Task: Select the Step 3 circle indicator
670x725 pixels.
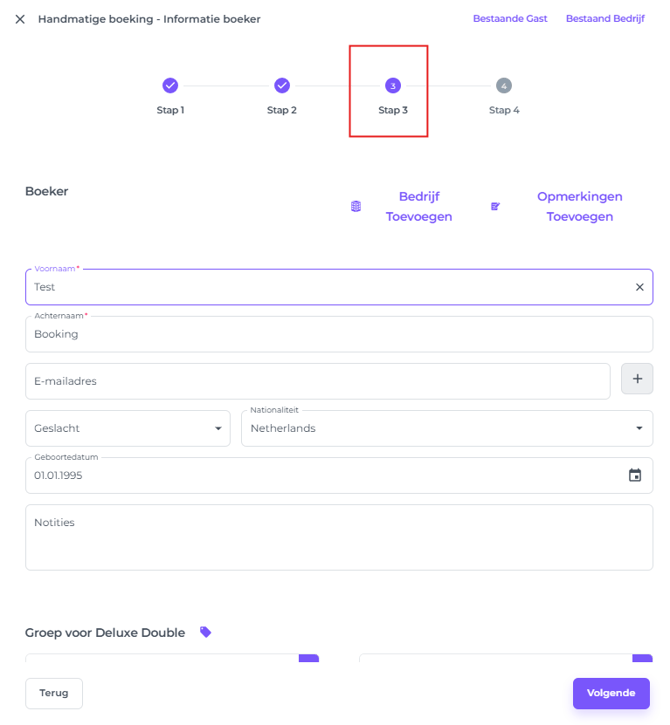Action: tap(393, 86)
